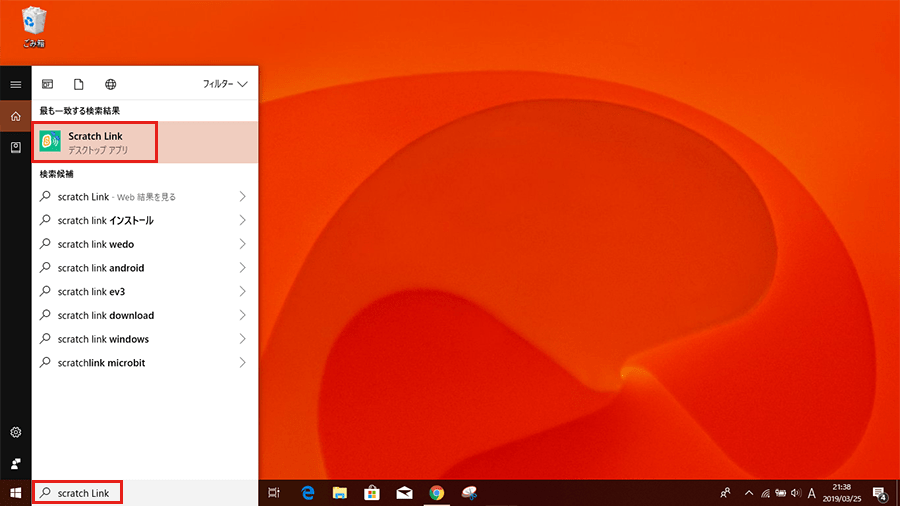
Task: Select 'scratch link インストール' suggestion
Action: click(145, 220)
